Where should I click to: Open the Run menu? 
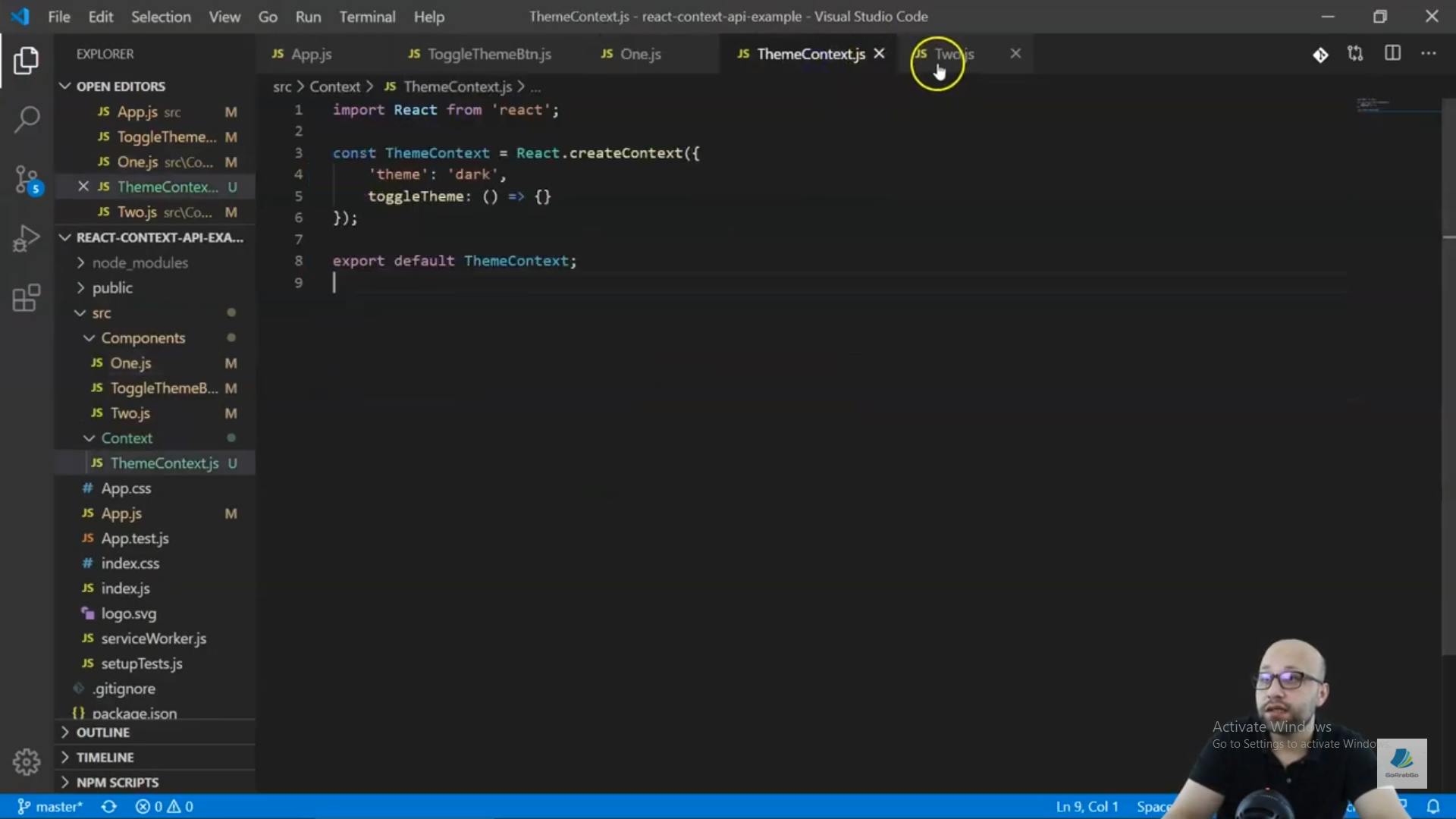point(308,17)
